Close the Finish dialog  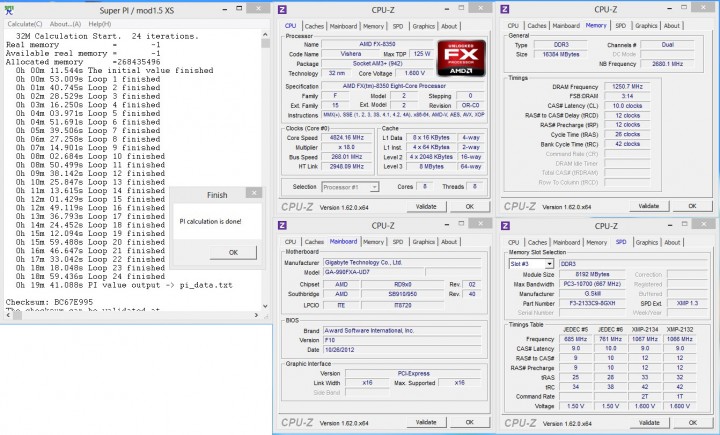[x=253, y=192]
